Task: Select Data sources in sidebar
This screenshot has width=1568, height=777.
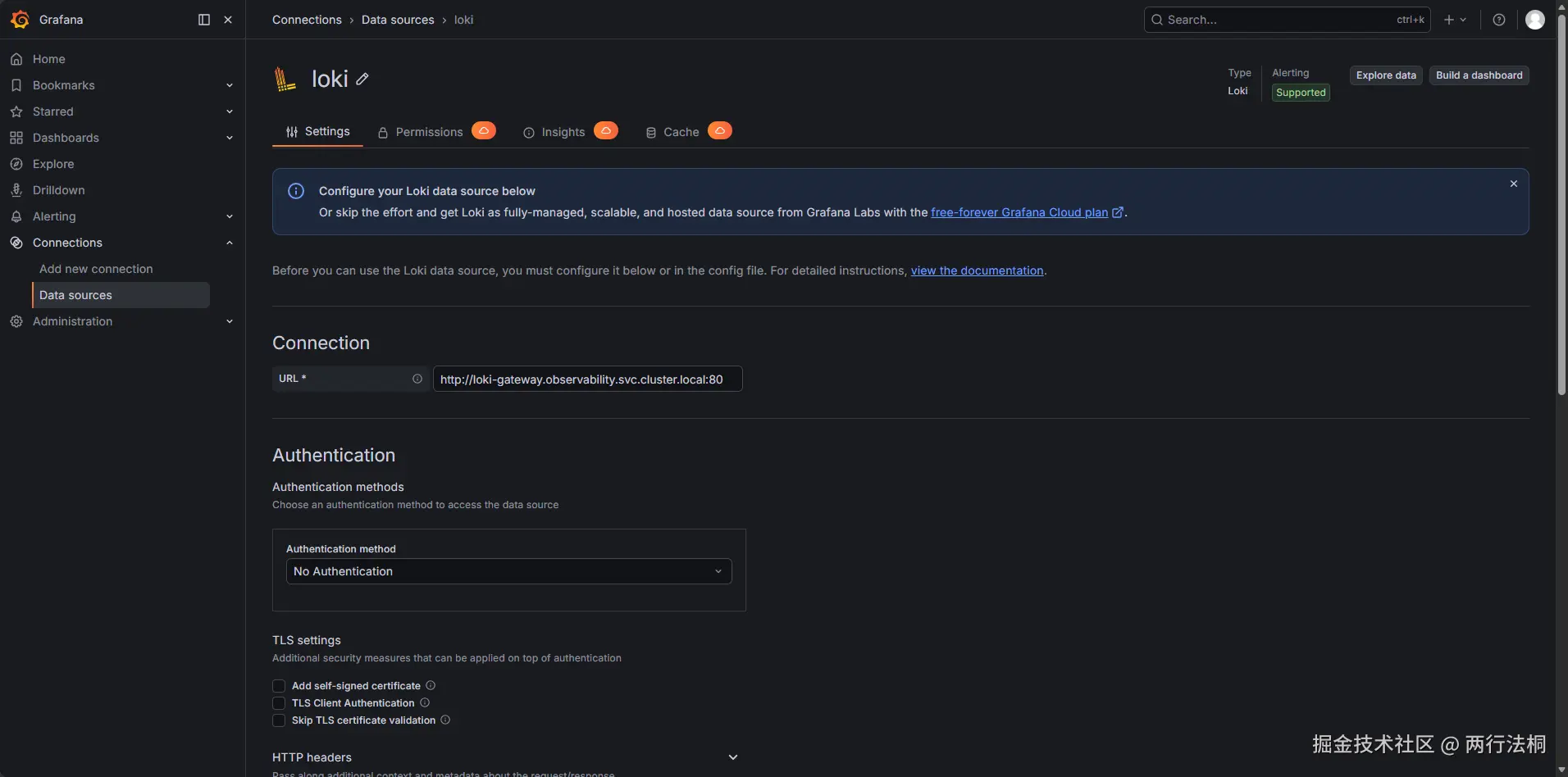Action: [x=121, y=295]
